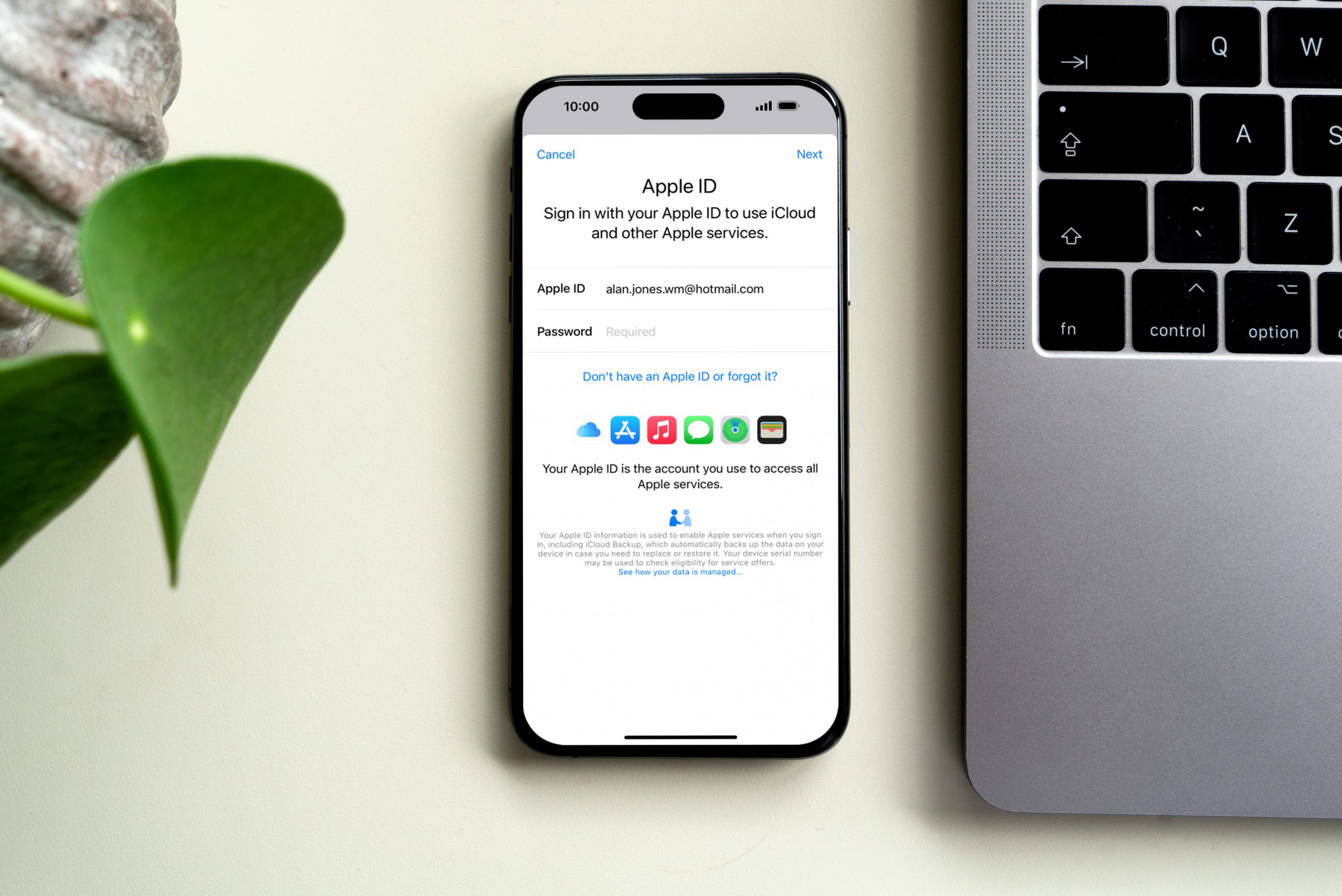Tap the 'Next' button
This screenshot has height=896, width=1342.
[808, 153]
